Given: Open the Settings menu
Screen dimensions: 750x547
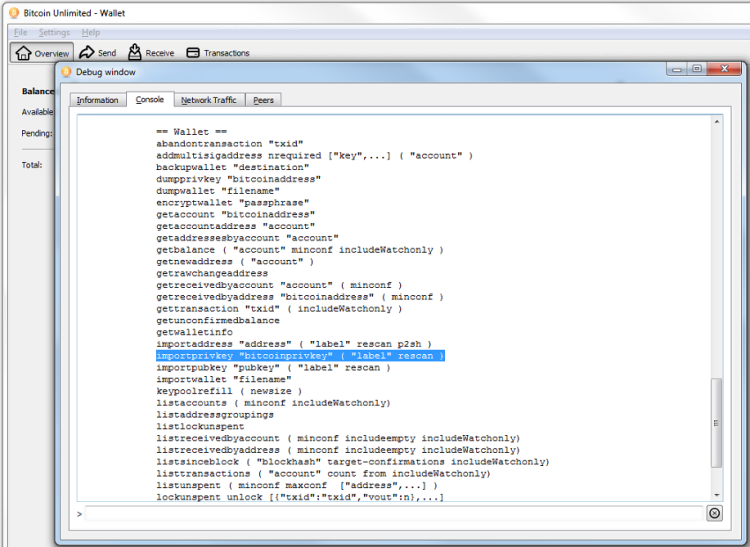Looking at the screenshot, I should pyautogui.click(x=54, y=33).
